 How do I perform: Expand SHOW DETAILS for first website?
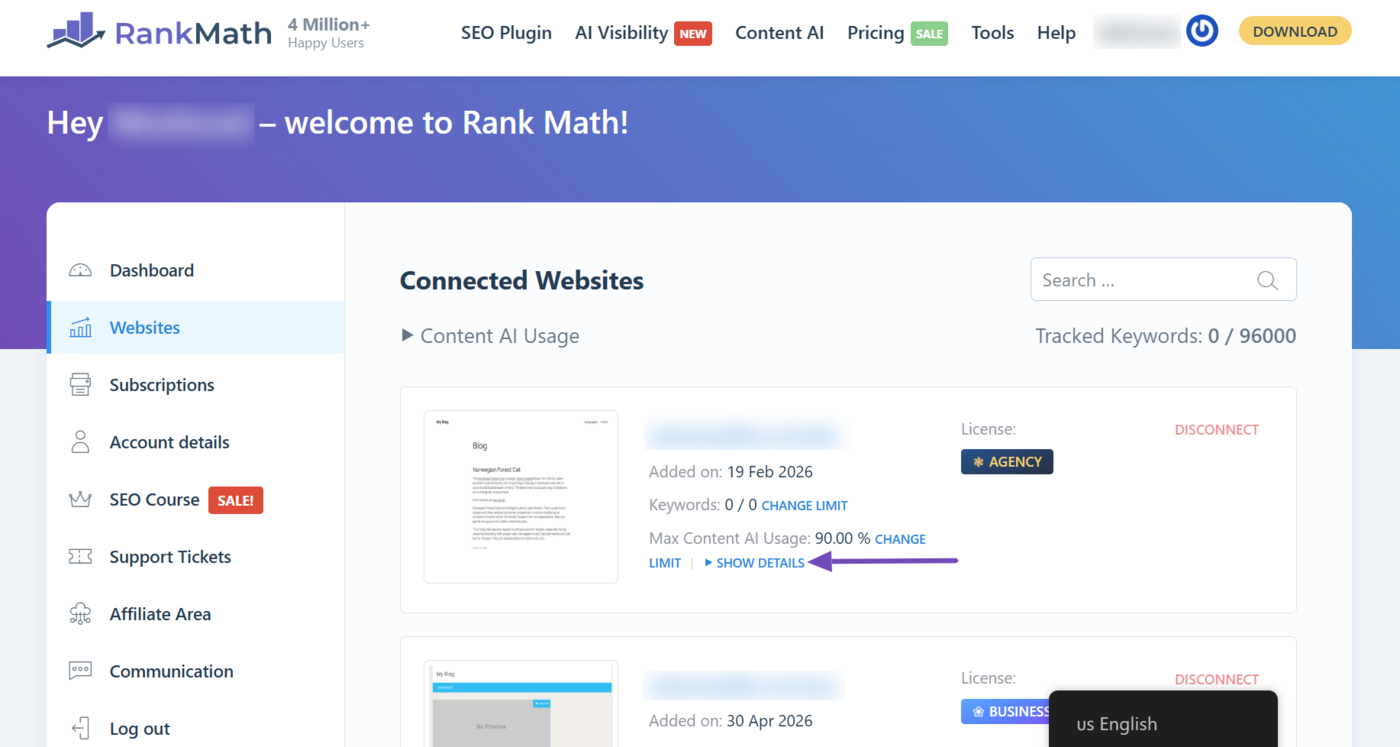755,563
